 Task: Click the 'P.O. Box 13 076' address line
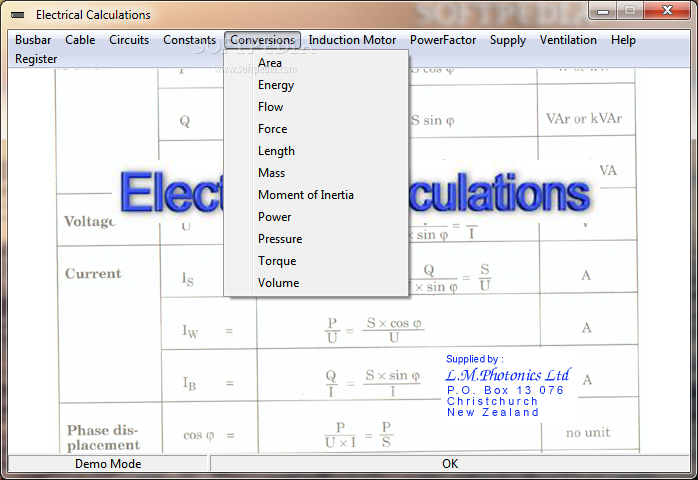point(505,390)
